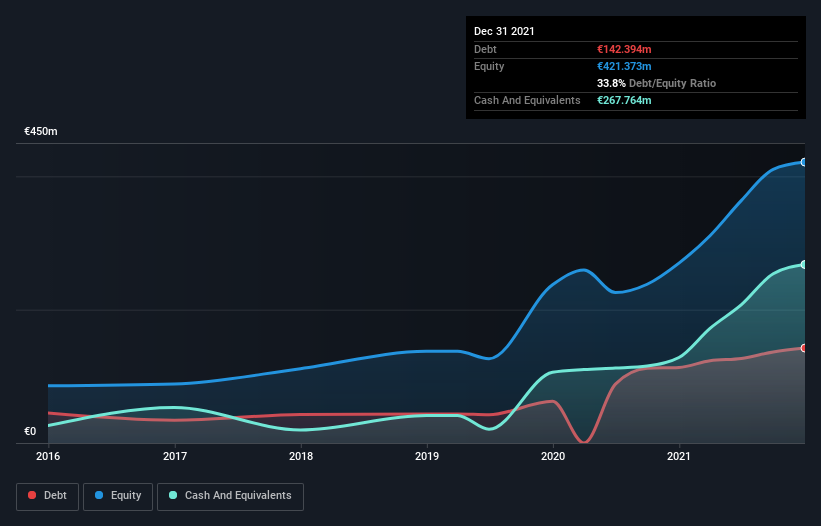Select the 2021 x-axis label
The height and width of the screenshot is (526, 821).
click(679, 456)
